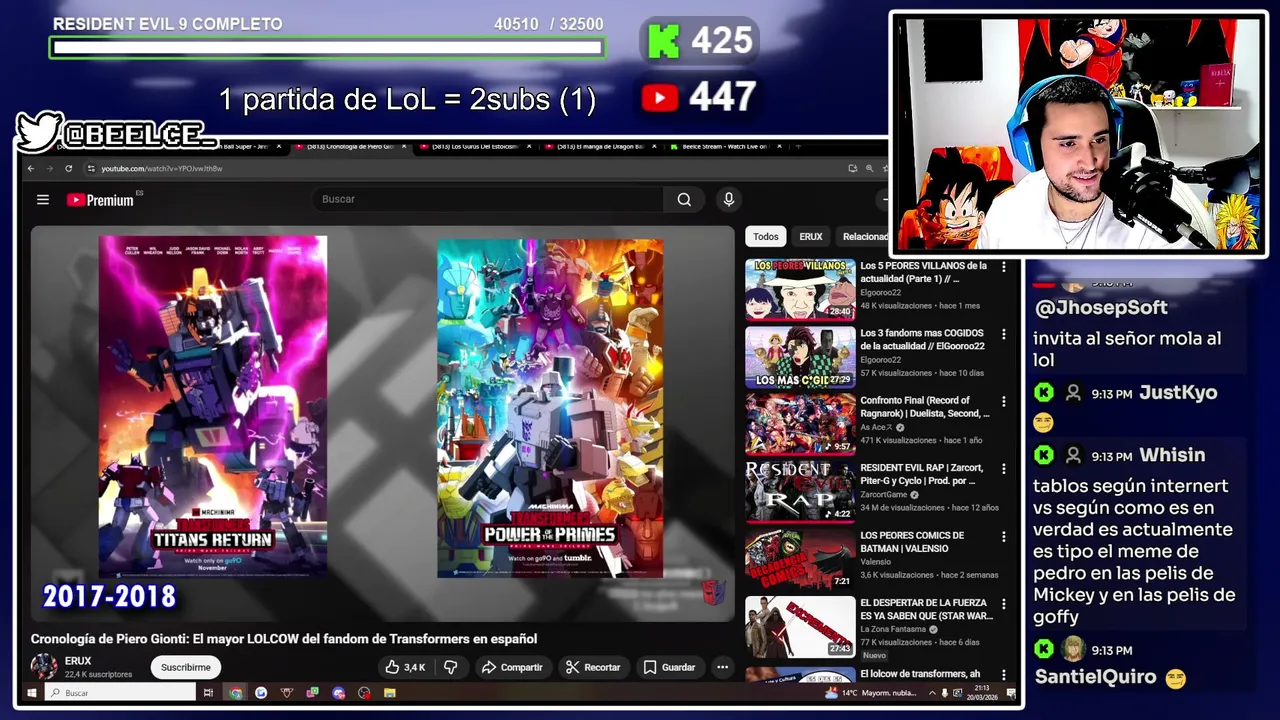1280x720 pixels.
Task: Open LOS PEORES COMICS DE BATMAN thumbnail
Action: 800,559
